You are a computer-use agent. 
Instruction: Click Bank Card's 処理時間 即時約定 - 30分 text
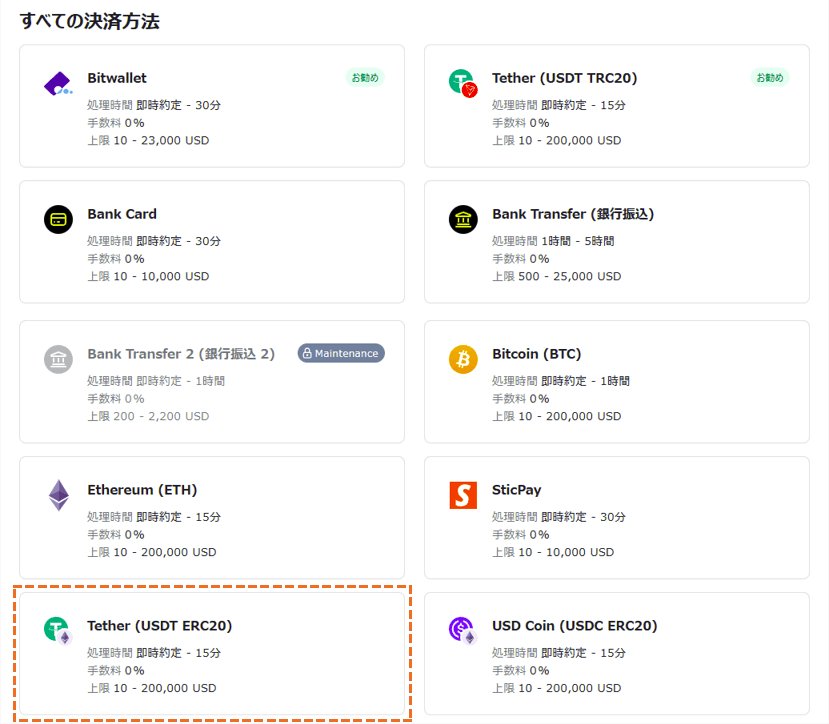[154, 241]
